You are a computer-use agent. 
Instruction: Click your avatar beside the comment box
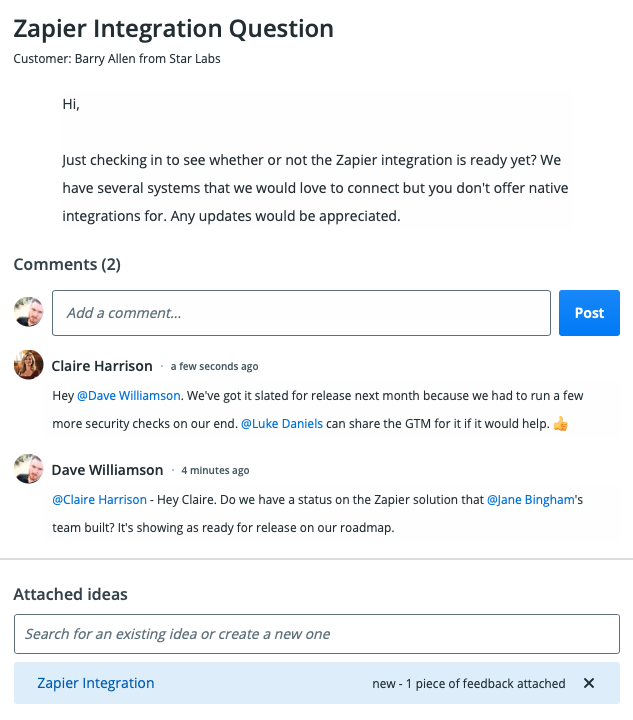(x=28, y=312)
